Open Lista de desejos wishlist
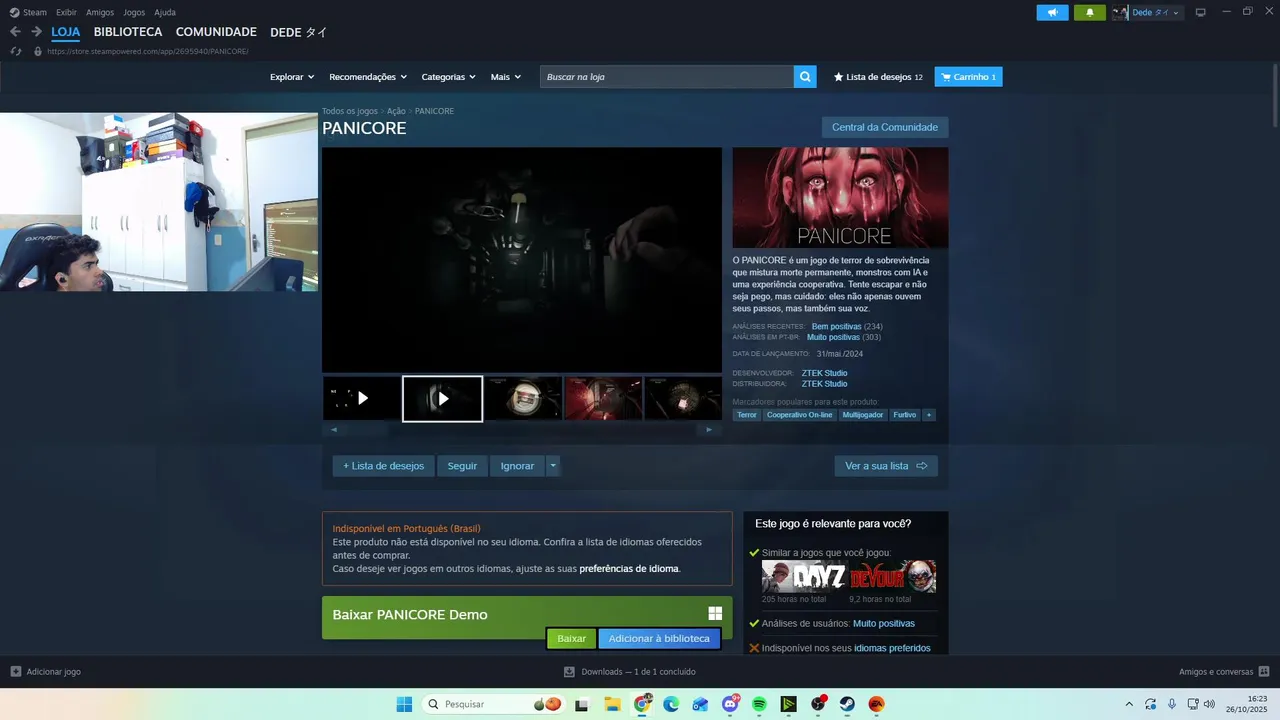The height and width of the screenshot is (720, 1280). pyautogui.click(x=878, y=77)
